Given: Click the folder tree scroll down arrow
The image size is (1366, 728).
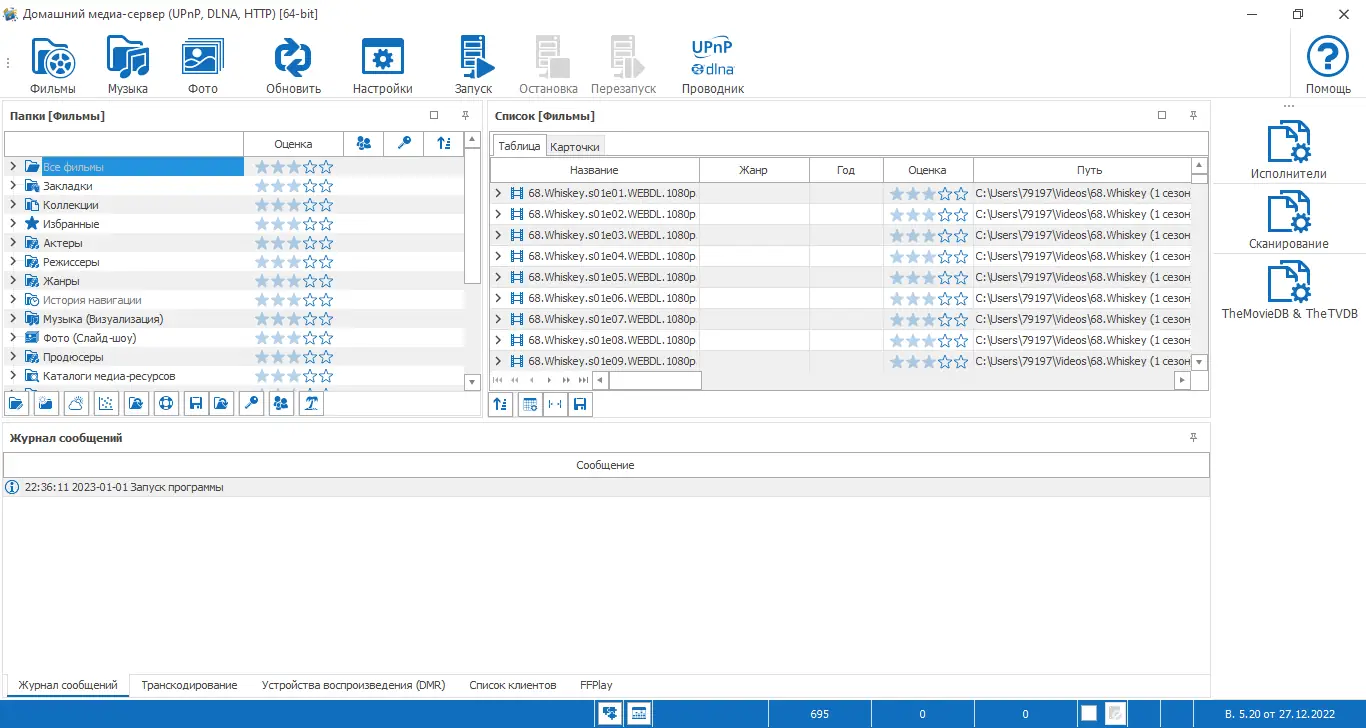Looking at the screenshot, I should tap(473, 382).
